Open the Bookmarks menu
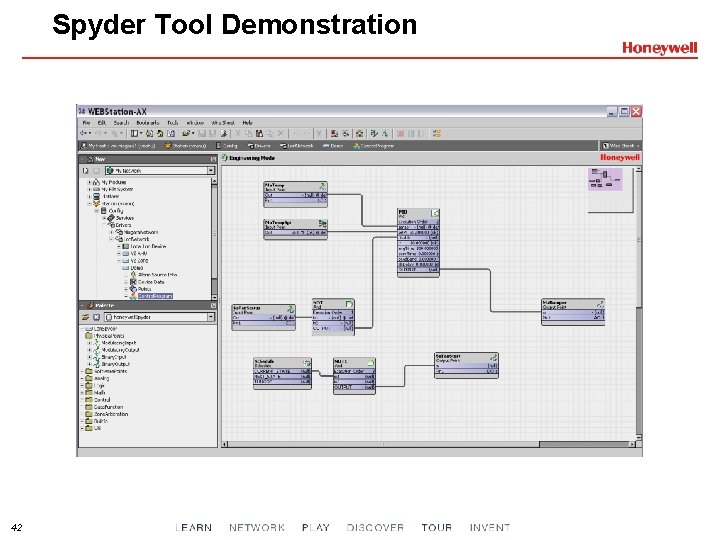The width and height of the screenshot is (720, 540). coord(148,123)
